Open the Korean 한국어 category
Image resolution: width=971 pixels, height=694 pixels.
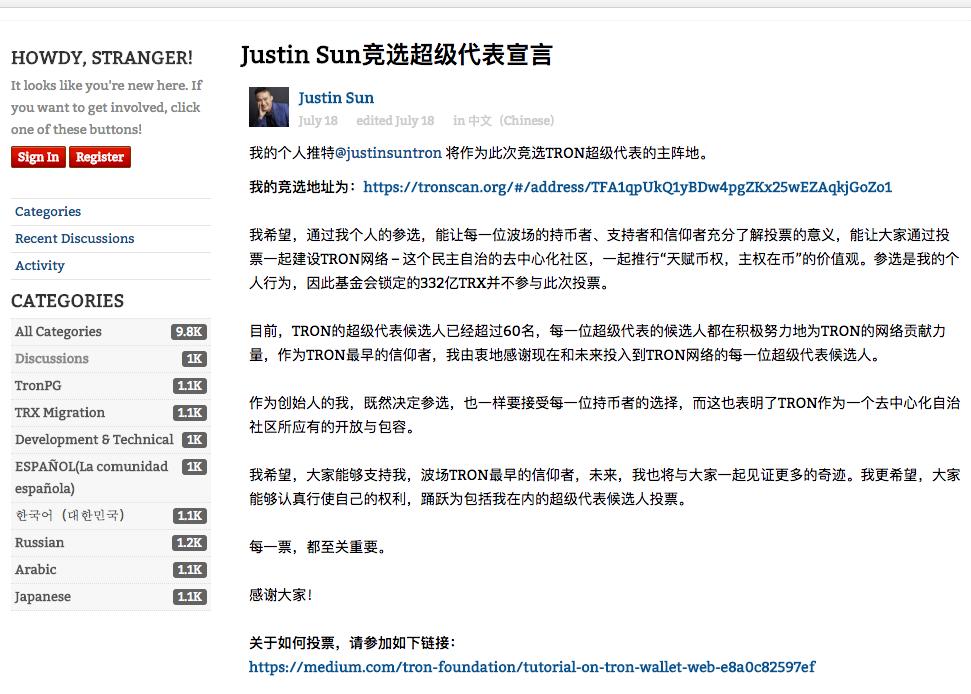[69, 515]
